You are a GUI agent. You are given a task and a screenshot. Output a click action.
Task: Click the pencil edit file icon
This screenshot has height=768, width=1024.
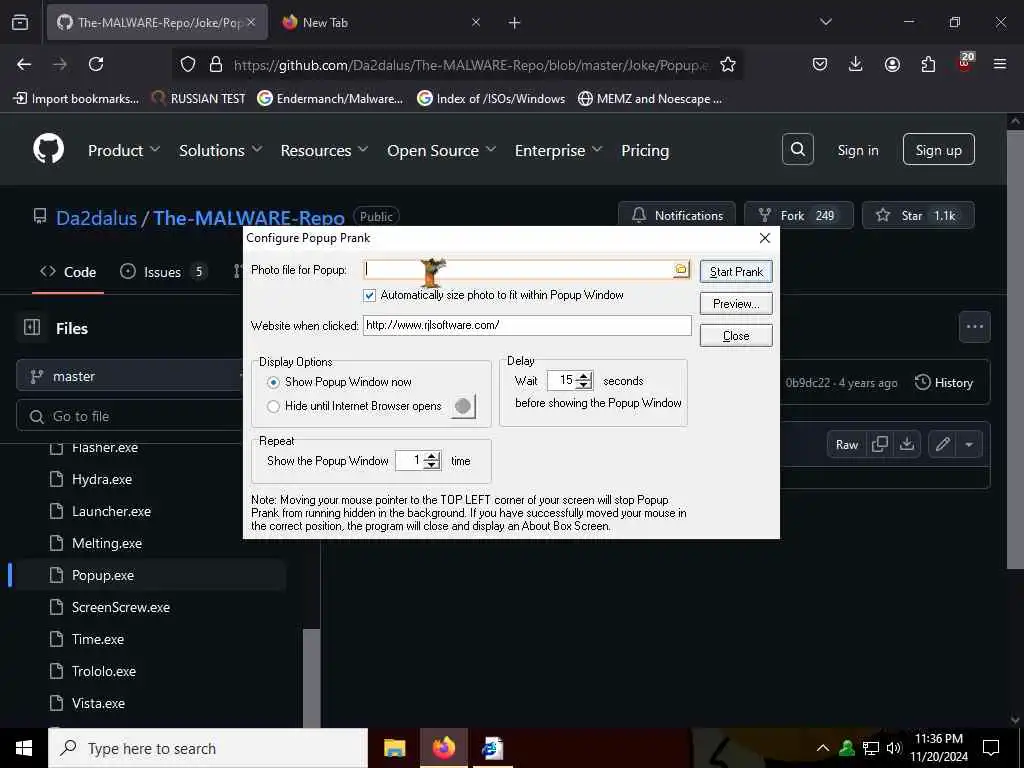click(942, 444)
